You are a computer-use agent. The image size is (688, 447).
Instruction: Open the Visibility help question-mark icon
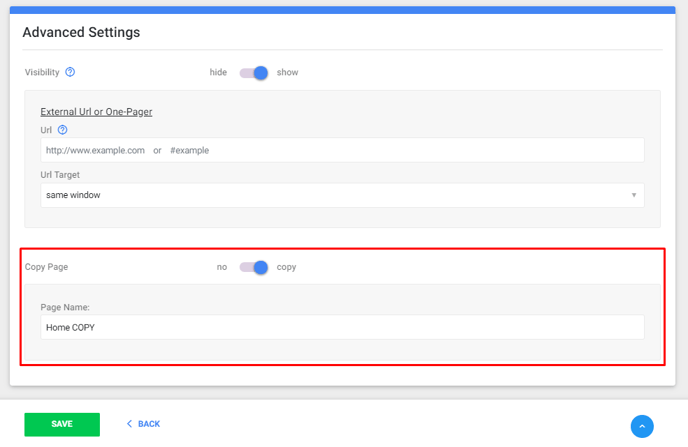click(70, 72)
